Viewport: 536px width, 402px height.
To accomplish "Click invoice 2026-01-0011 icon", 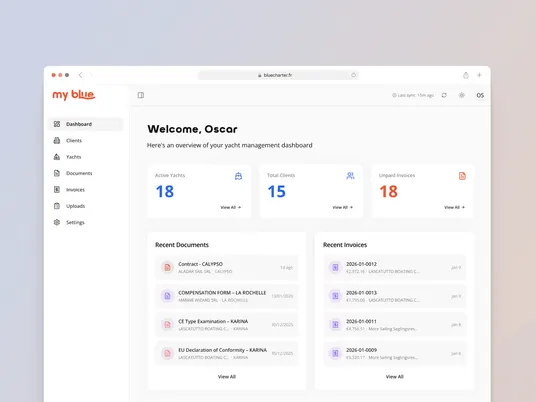I will point(335,325).
